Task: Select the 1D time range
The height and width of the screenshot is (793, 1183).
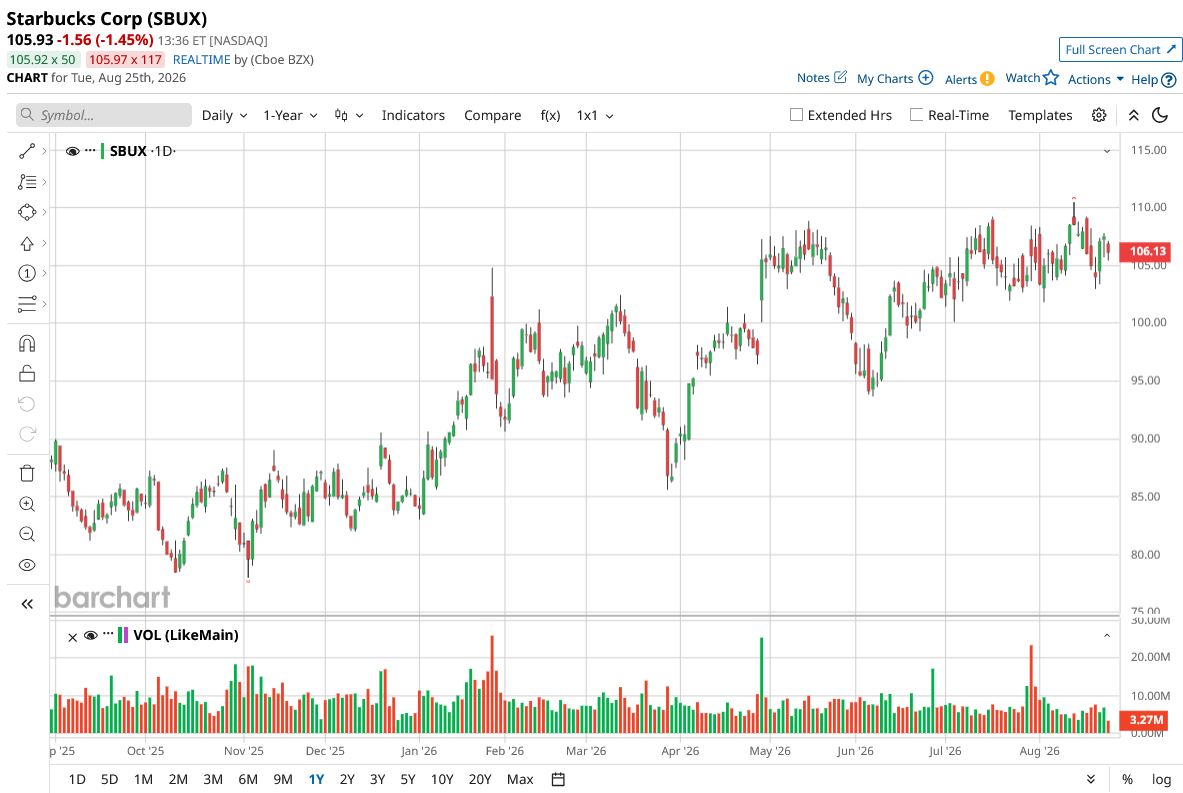Action: tap(77, 779)
